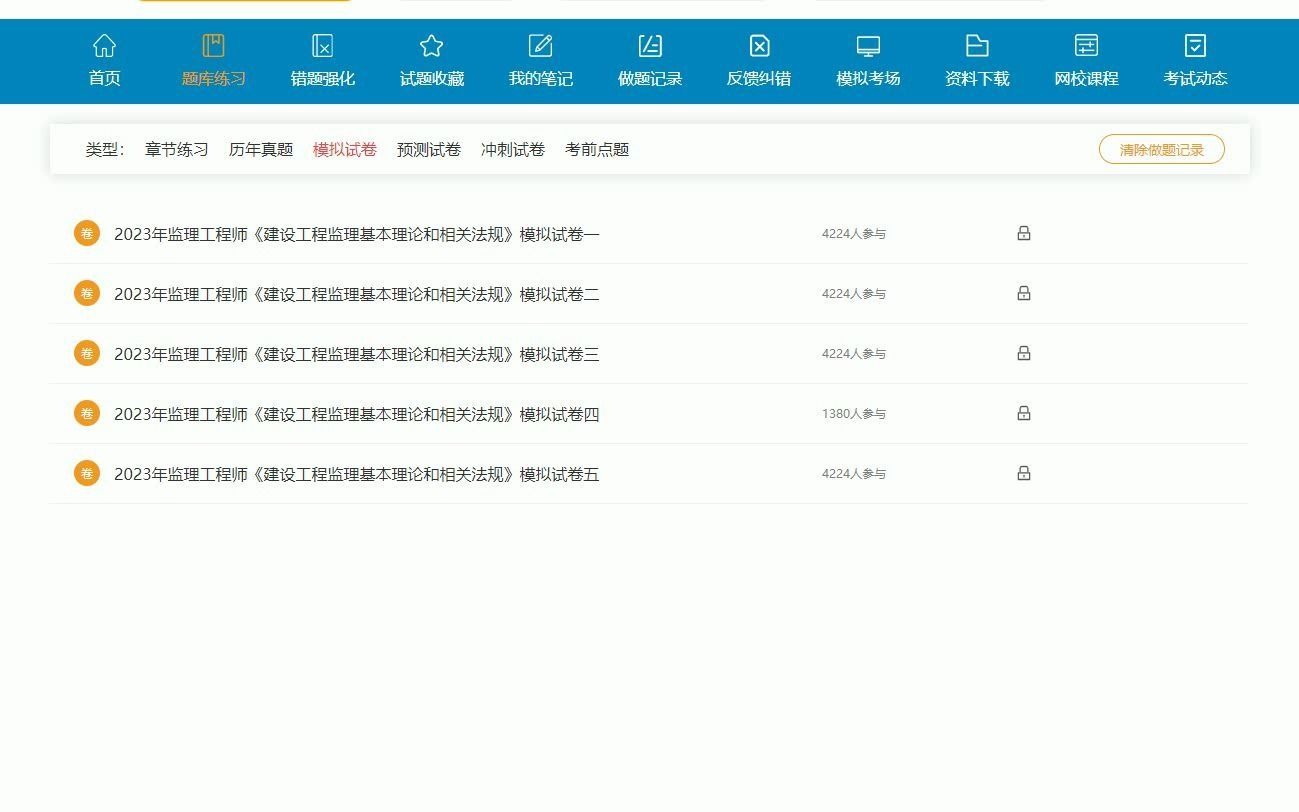Click the 网校课程 icon
Viewport: 1299px width, 812px height.
tap(1086, 46)
